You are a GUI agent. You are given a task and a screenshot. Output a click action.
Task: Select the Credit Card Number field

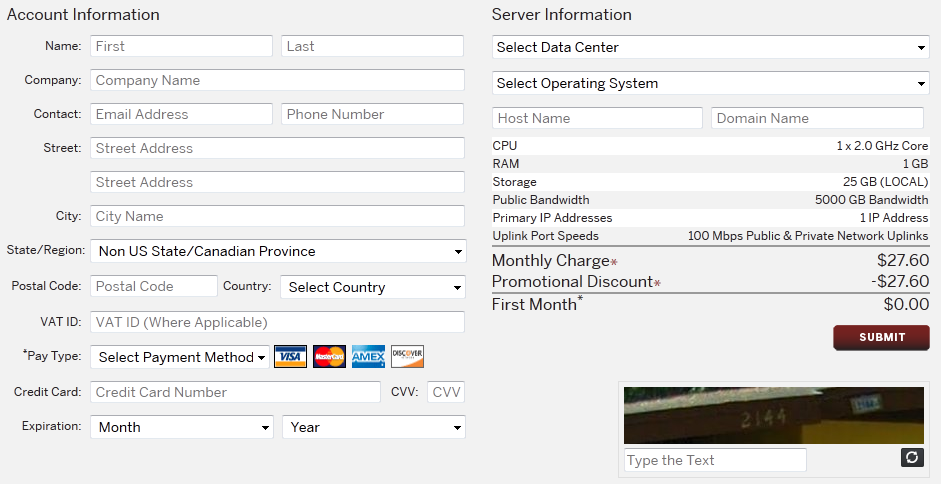click(x=235, y=392)
